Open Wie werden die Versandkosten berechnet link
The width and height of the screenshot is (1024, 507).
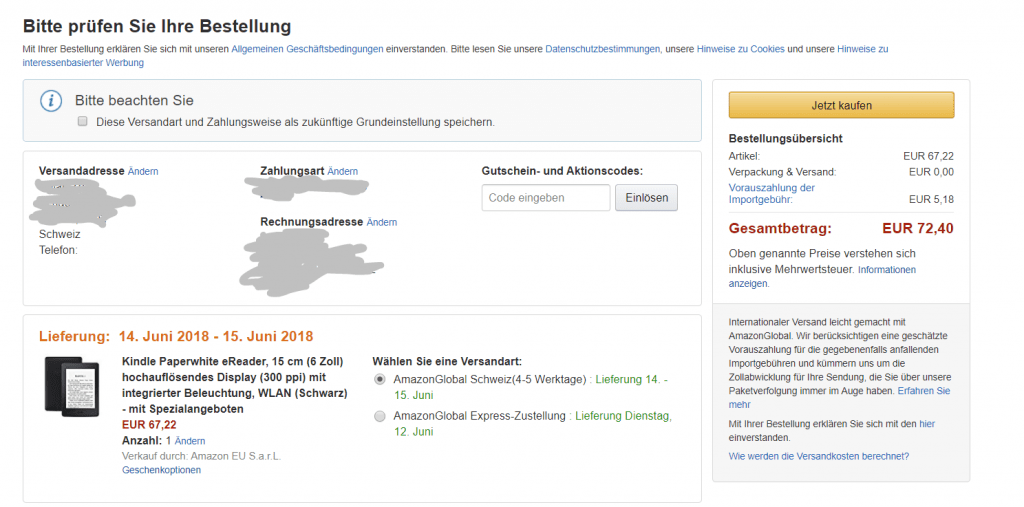(819, 456)
